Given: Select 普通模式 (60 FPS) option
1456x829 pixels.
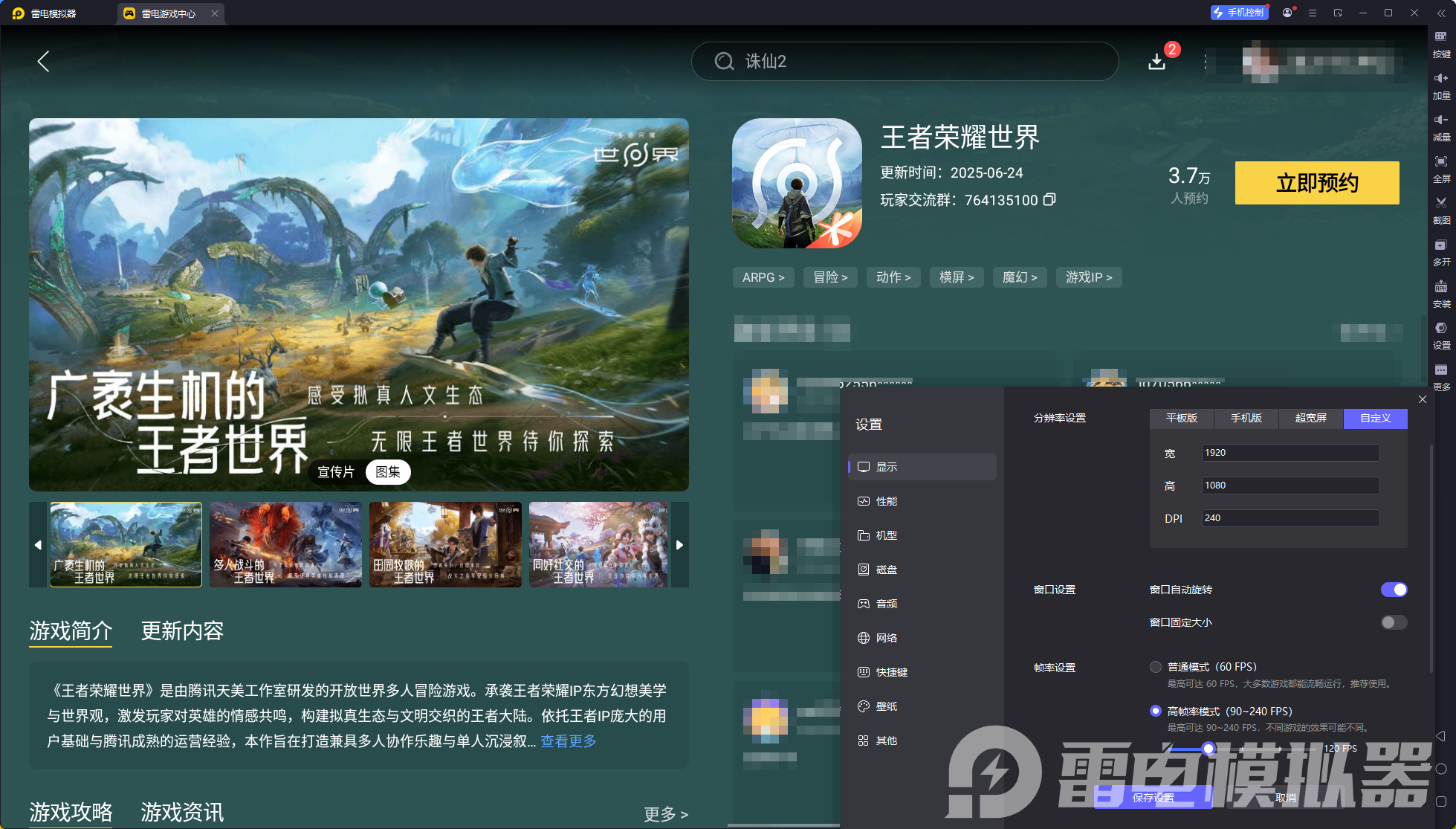Looking at the screenshot, I should pos(1156,667).
